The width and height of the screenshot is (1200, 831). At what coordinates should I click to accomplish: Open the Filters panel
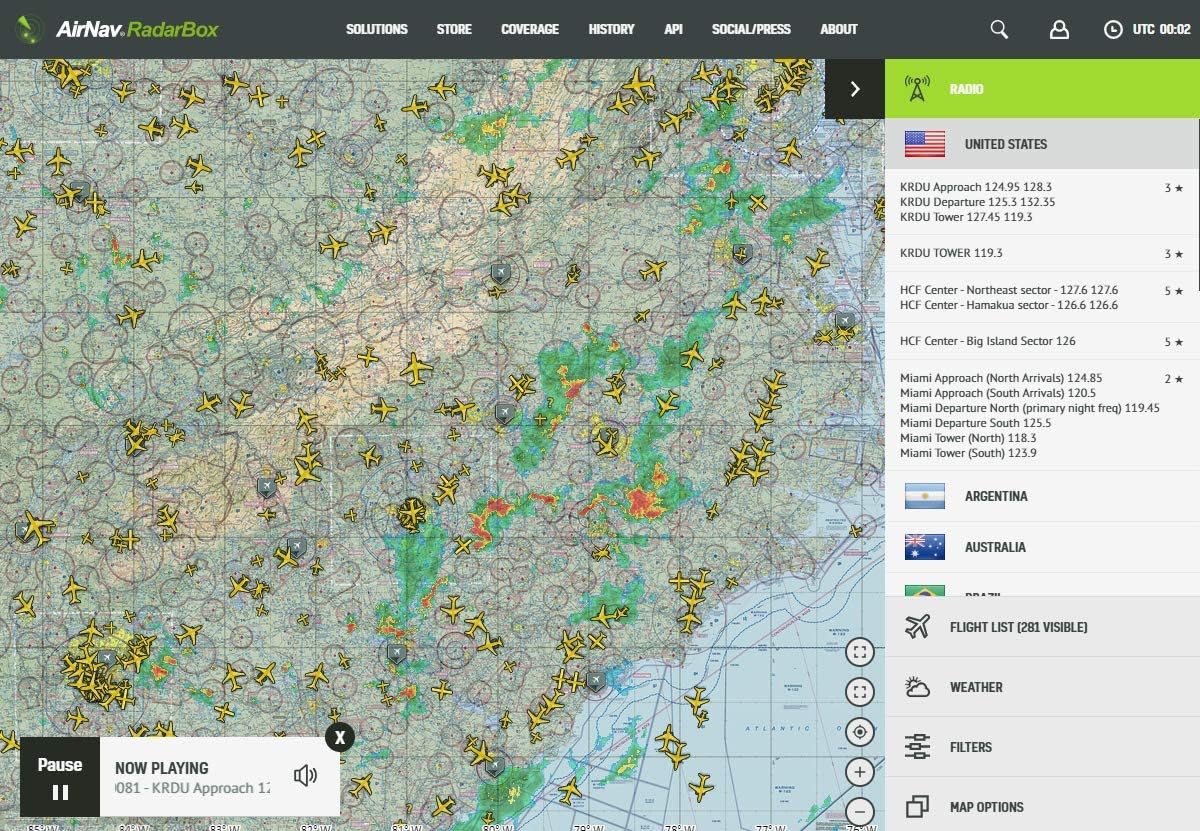970,747
